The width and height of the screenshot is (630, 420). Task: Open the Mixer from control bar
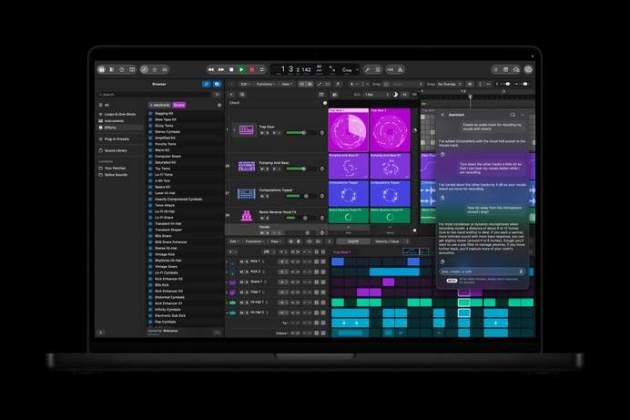pyautogui.click(x=154, y=70)
